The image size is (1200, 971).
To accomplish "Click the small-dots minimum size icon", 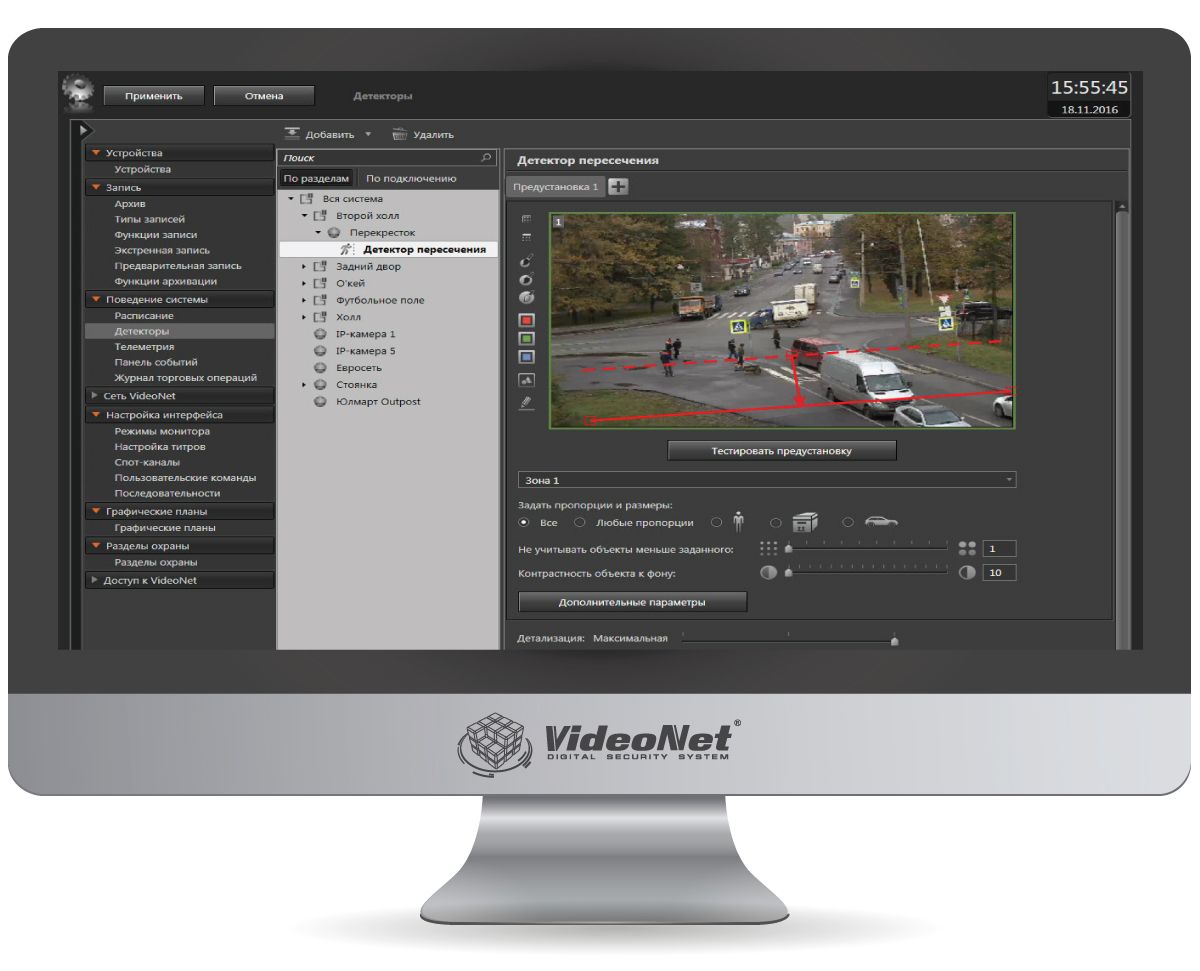I will [x=768, y=548].
